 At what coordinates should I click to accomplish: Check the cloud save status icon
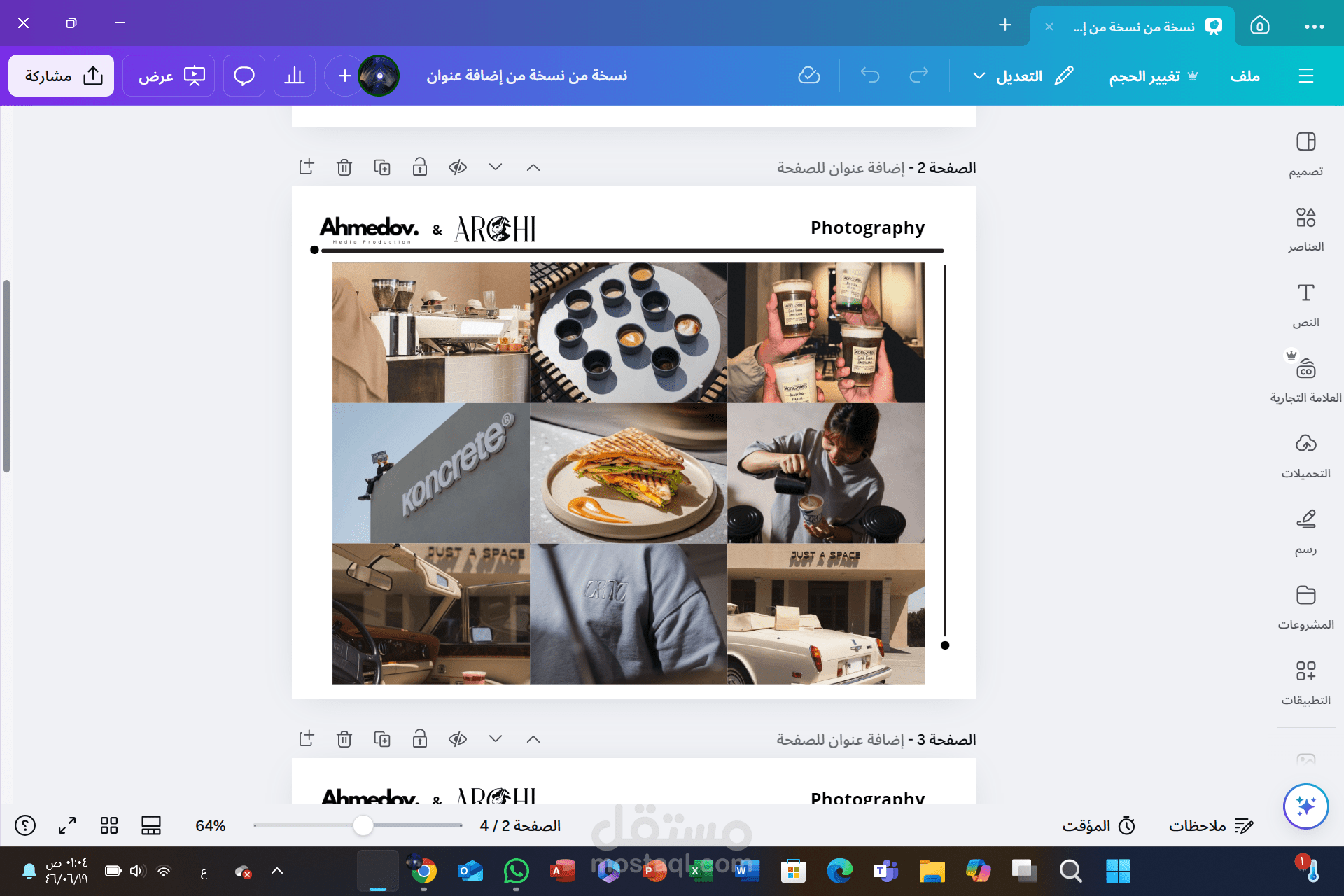pos(809,76)
